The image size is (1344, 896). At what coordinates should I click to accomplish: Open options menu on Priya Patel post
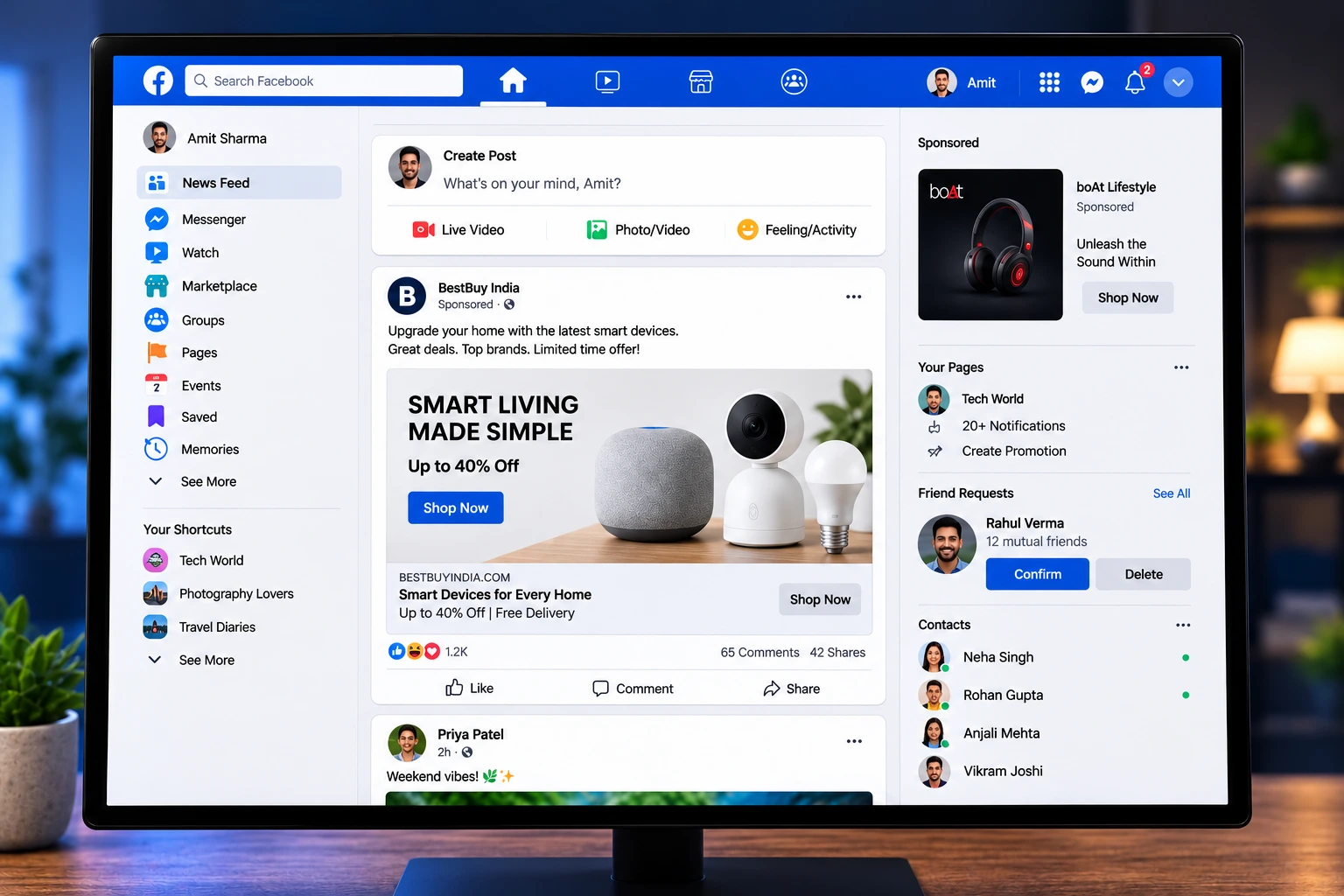(854, 741)
